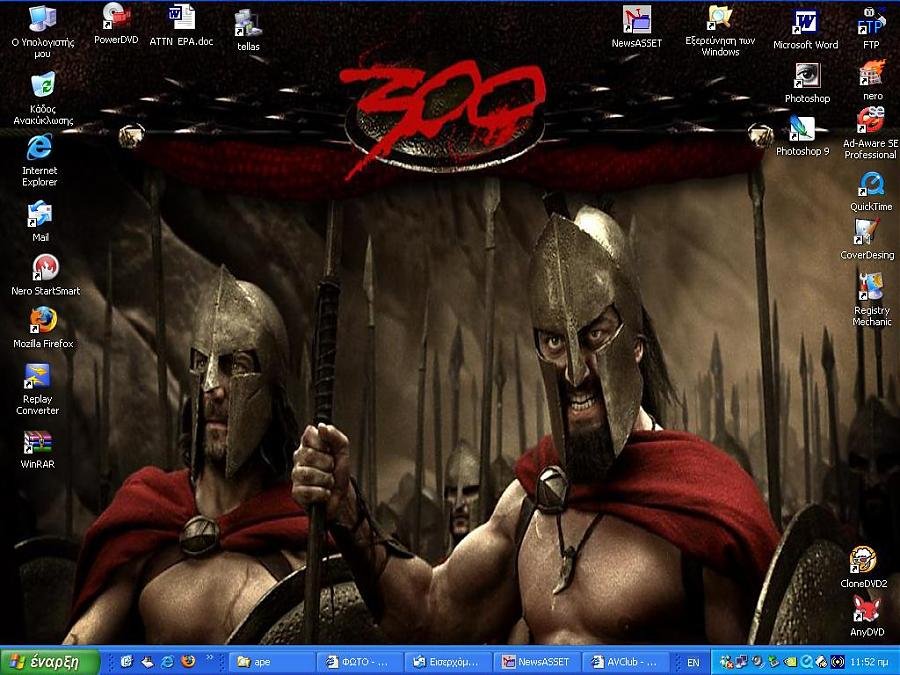Expand the Quick Launch overflow chevron
The image size is (900, 675).
210,658
